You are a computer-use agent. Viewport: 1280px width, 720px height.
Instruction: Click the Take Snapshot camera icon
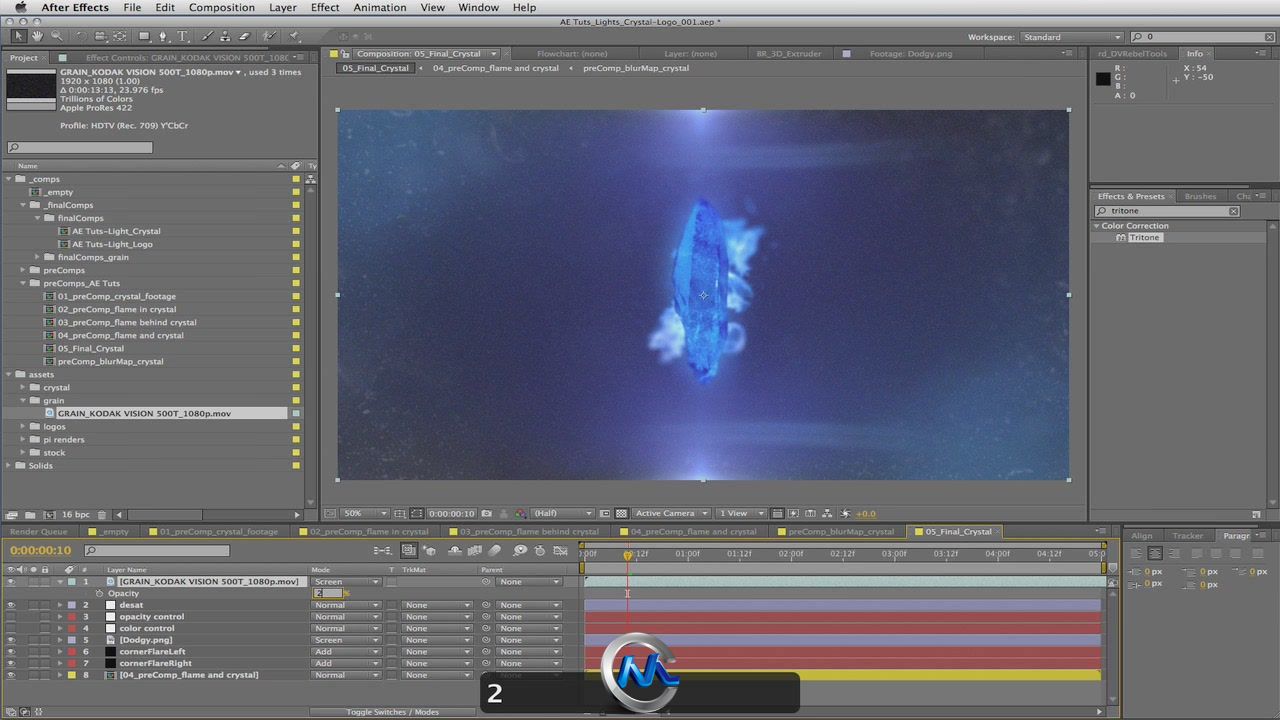(487, 513)
